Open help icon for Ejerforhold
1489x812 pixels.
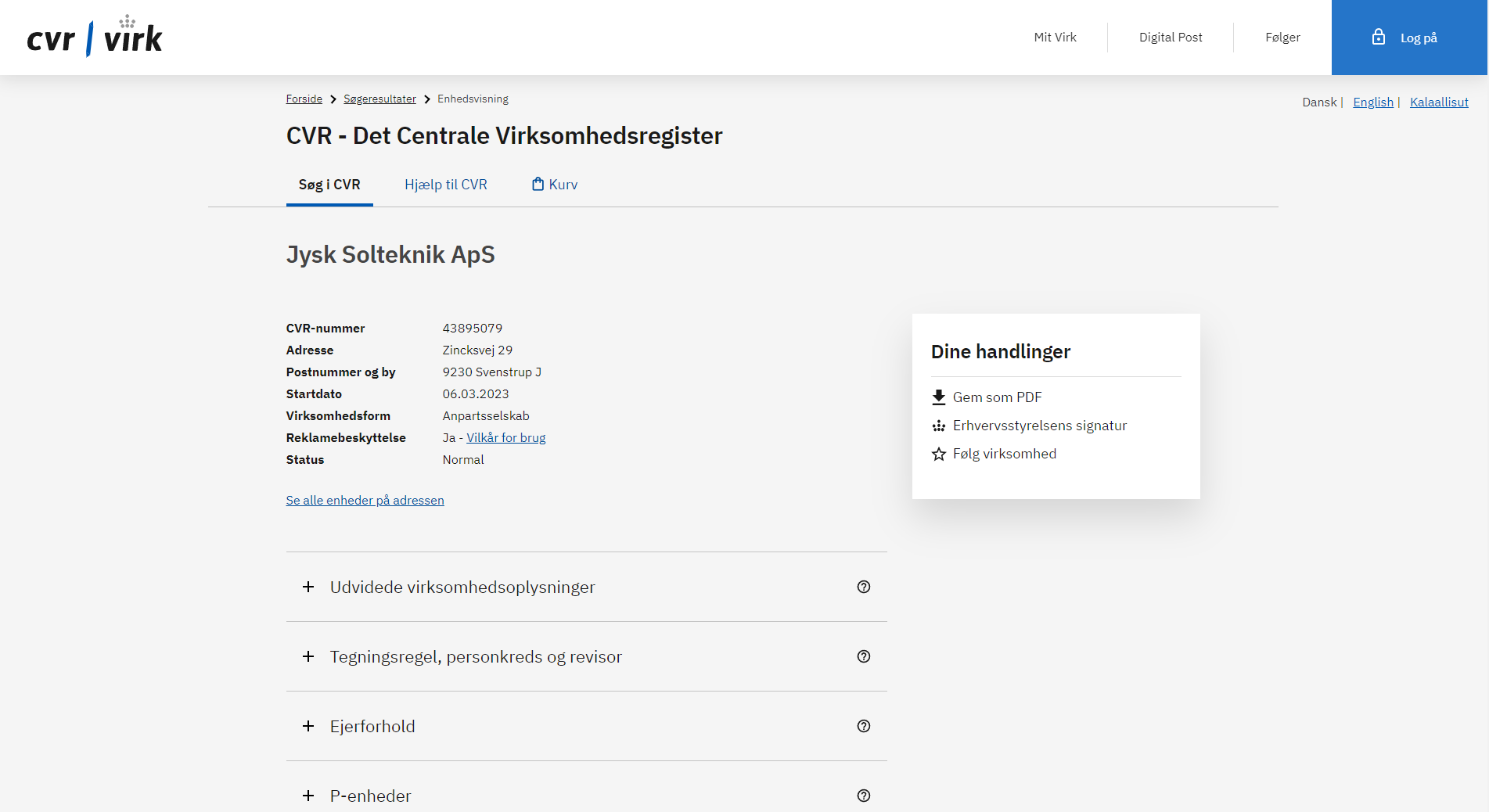click(x=864, y=726)
